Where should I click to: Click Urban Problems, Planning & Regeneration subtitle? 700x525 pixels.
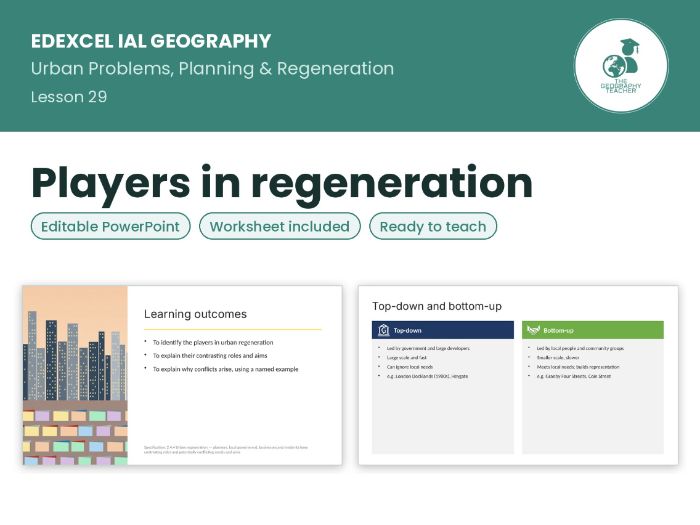coord(212,69)
